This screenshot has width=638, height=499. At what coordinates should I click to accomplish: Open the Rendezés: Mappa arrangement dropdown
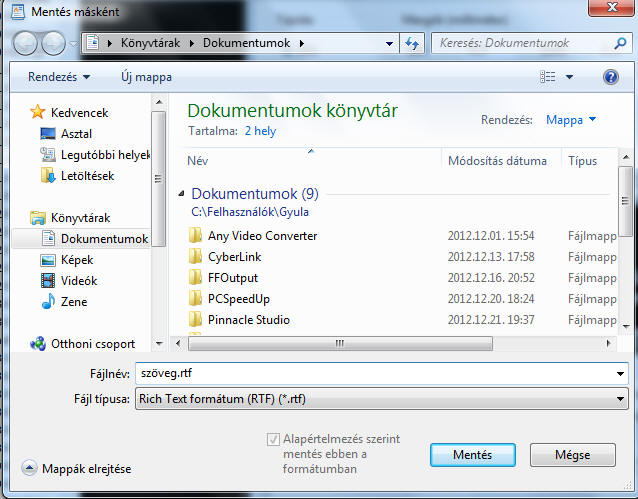click(x=570, y=120)
